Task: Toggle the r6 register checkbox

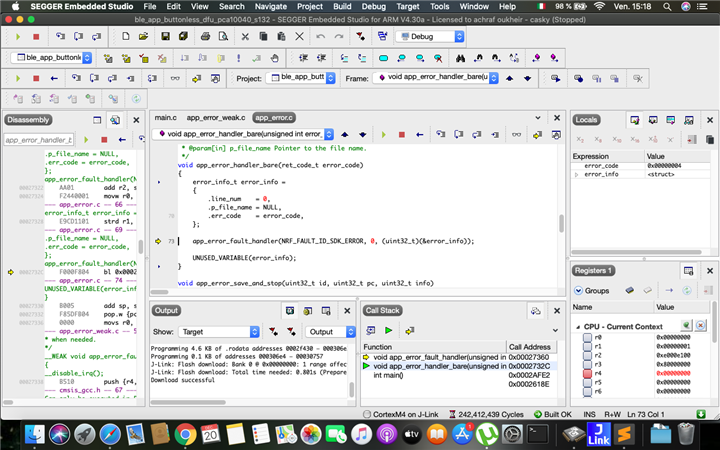Action: pos(587,392)
